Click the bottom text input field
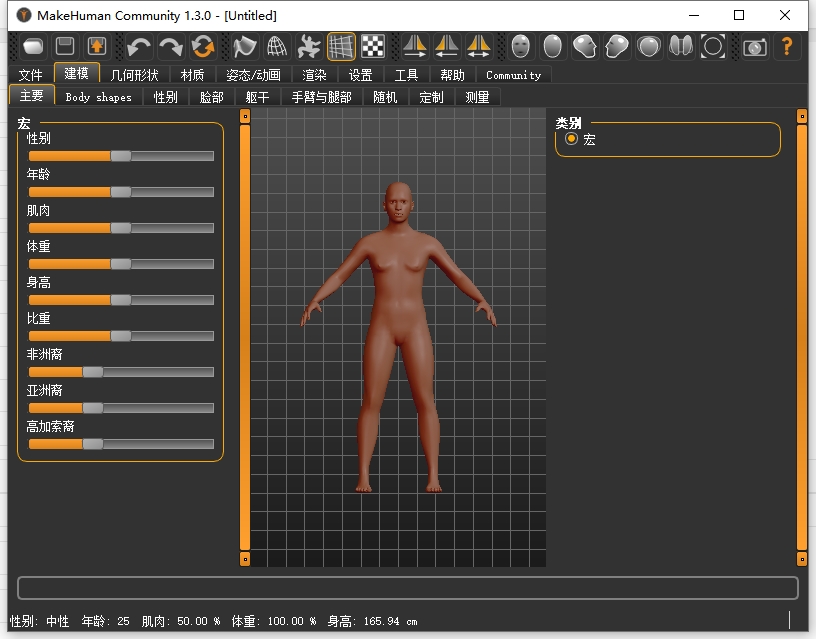The image size is (816, 639). point(408,587)
